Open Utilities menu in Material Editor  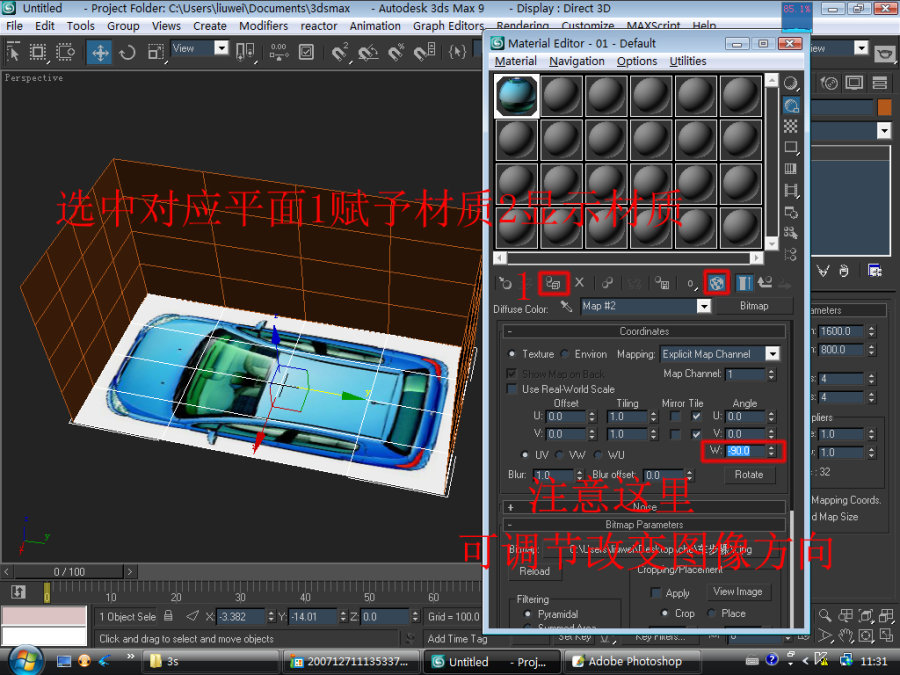pos(688,61)
